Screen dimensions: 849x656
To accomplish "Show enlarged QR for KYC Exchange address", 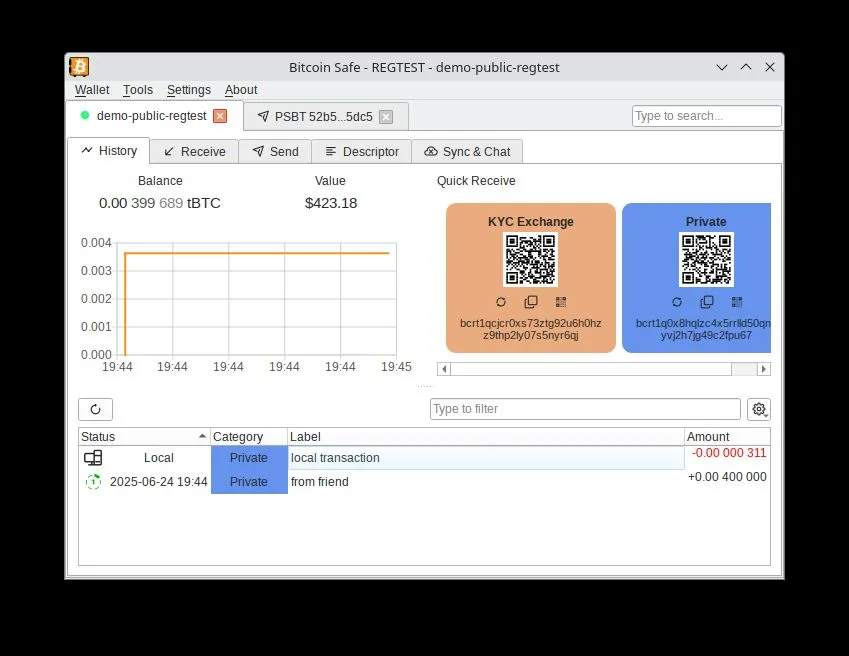I will 561,302.
